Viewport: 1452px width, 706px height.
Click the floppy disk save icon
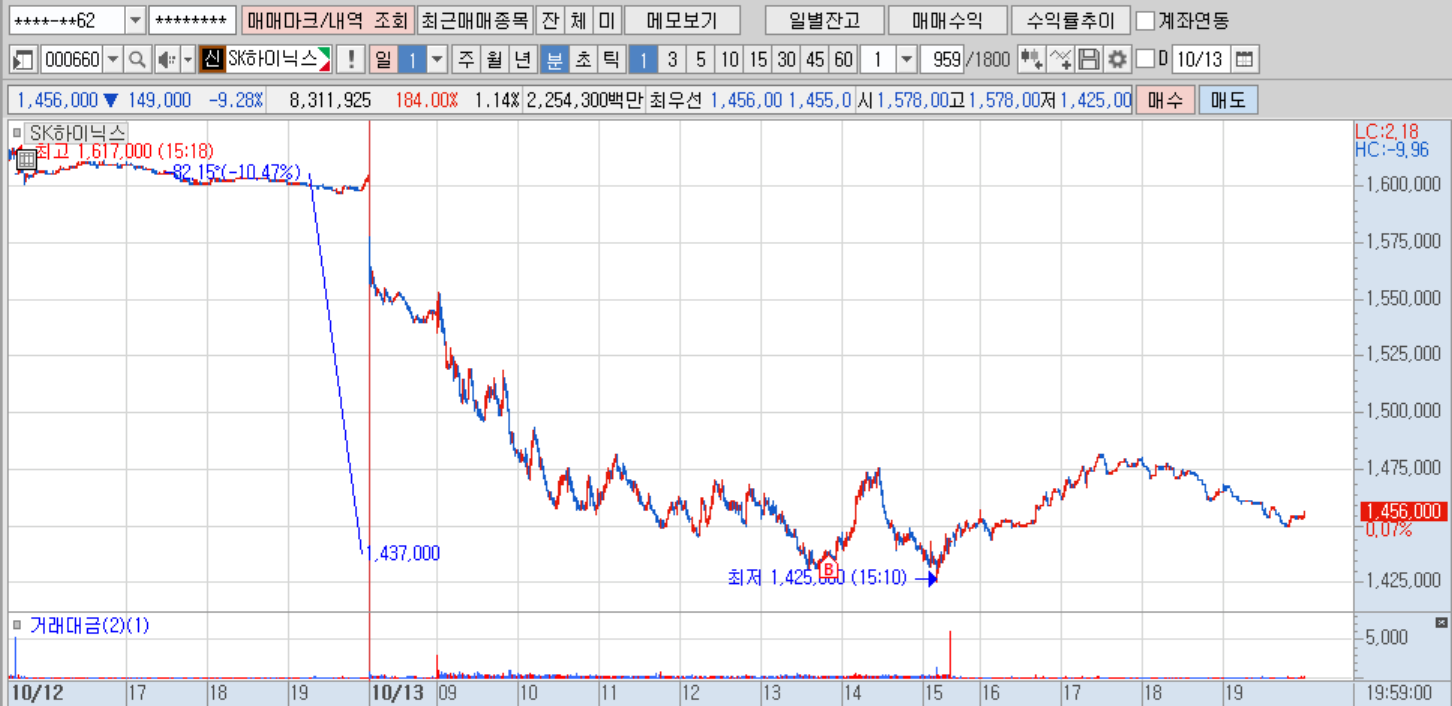1089,60
